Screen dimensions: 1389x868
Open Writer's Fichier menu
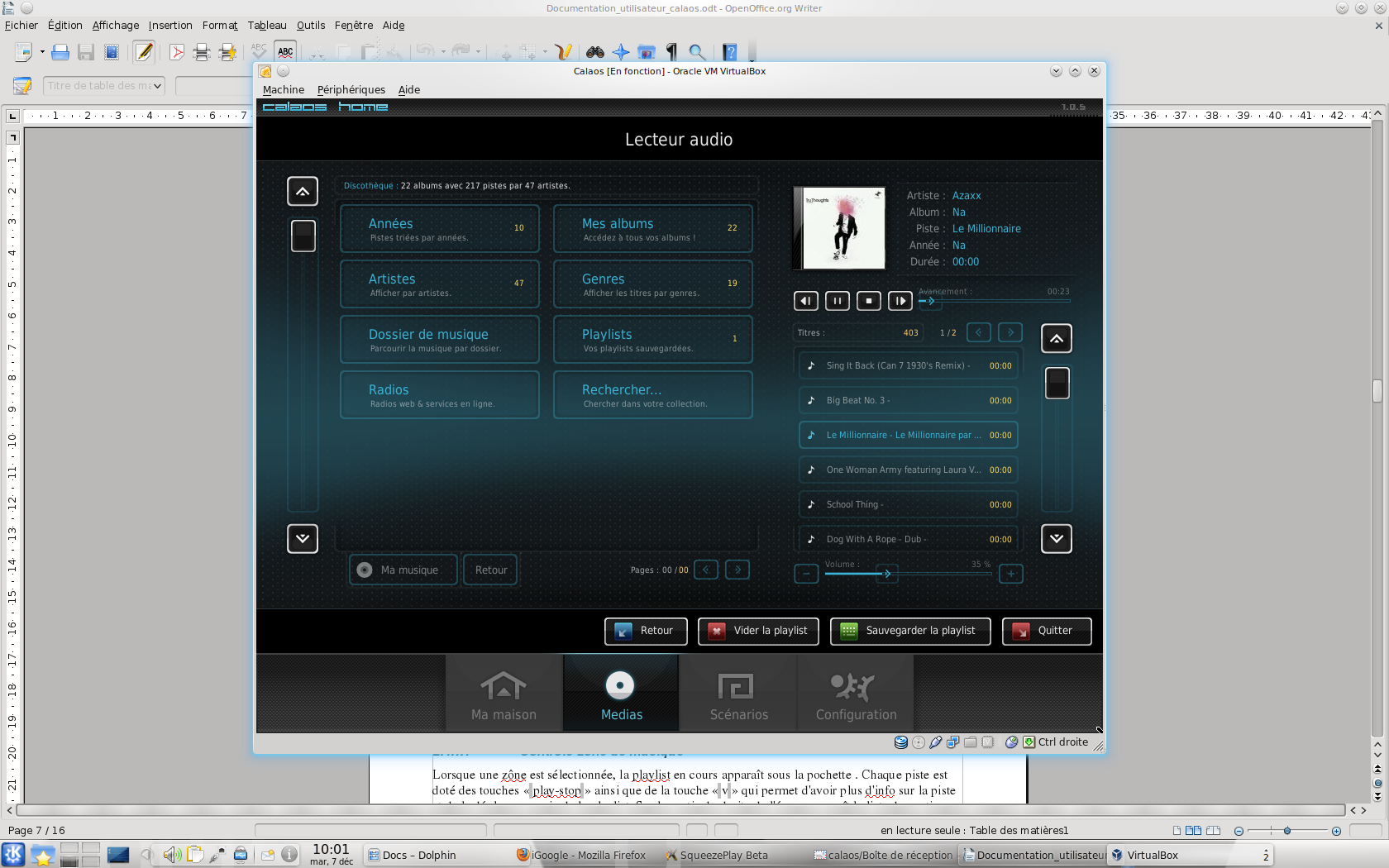click(x=21, y=25)
